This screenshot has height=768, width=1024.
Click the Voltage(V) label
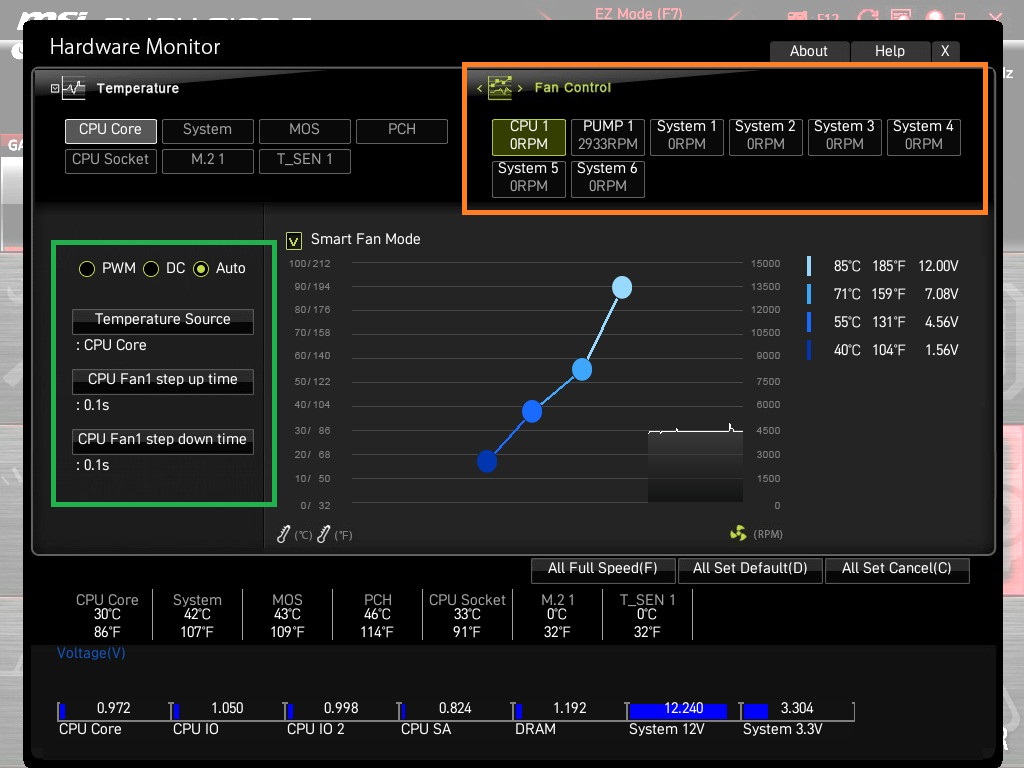pyautogui.click(x=91, y=653)
